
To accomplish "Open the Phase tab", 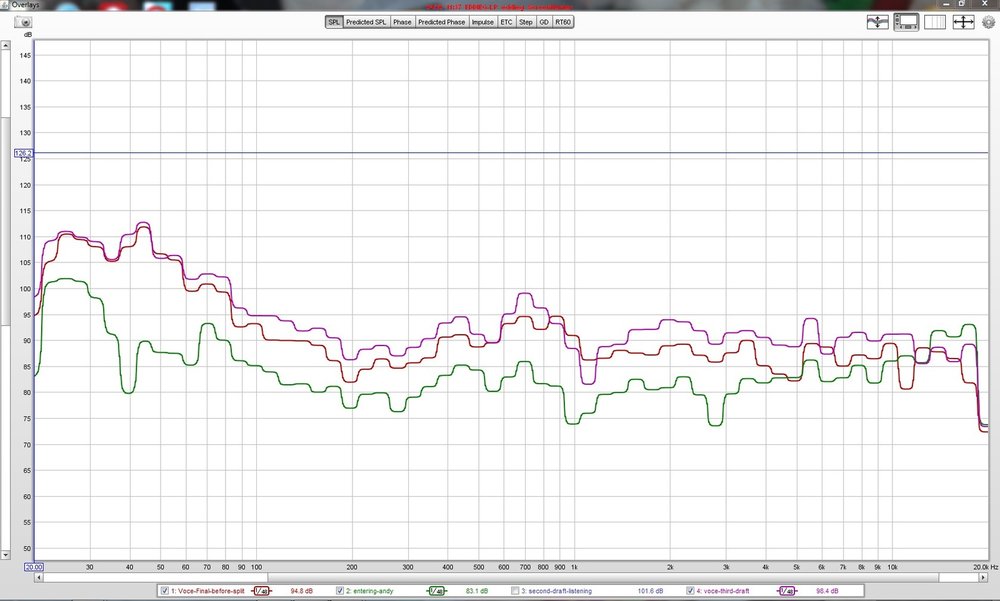I will (402, 22).
